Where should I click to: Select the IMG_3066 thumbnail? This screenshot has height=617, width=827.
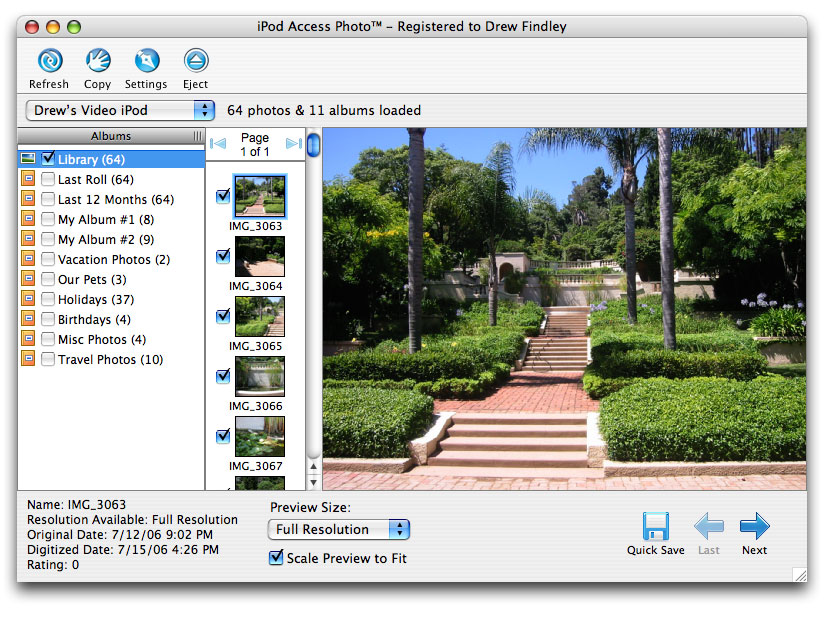[259, 377]
